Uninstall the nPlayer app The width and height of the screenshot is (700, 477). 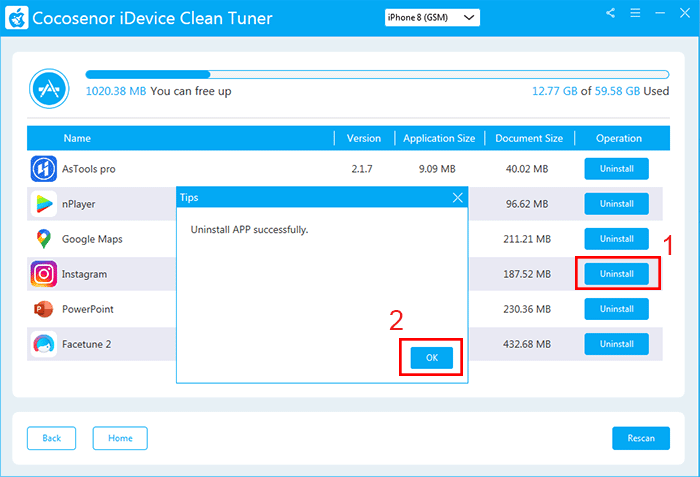tap(617, 204)
